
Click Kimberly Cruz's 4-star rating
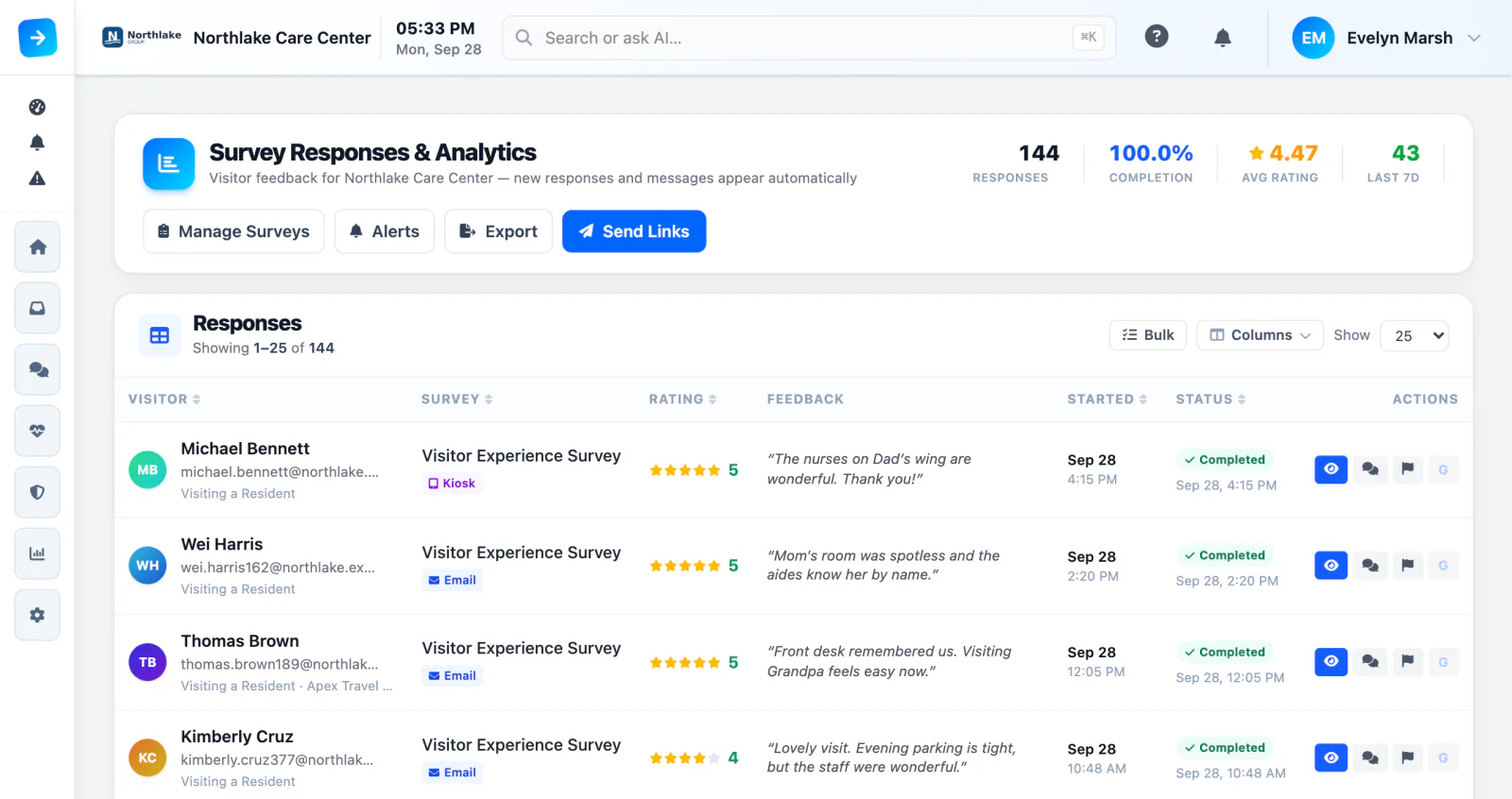(694, 758)
